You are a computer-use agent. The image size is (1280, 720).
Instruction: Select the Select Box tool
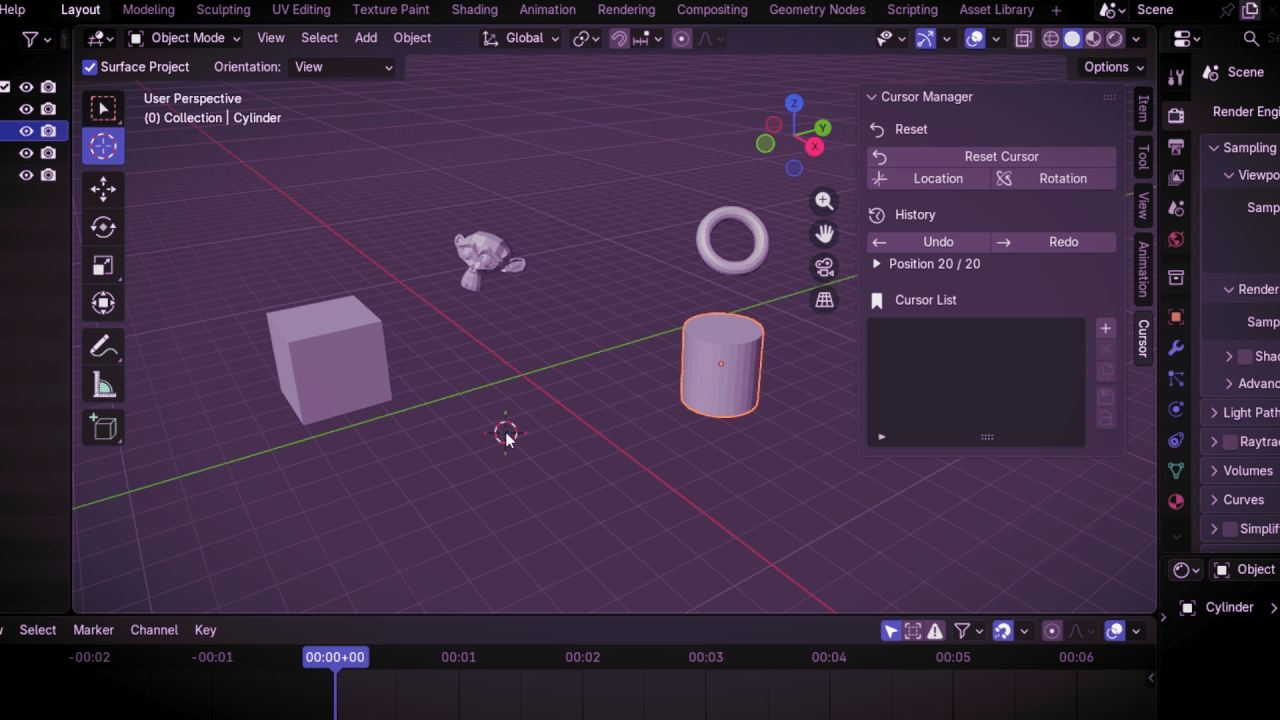(x=103, y=109)
